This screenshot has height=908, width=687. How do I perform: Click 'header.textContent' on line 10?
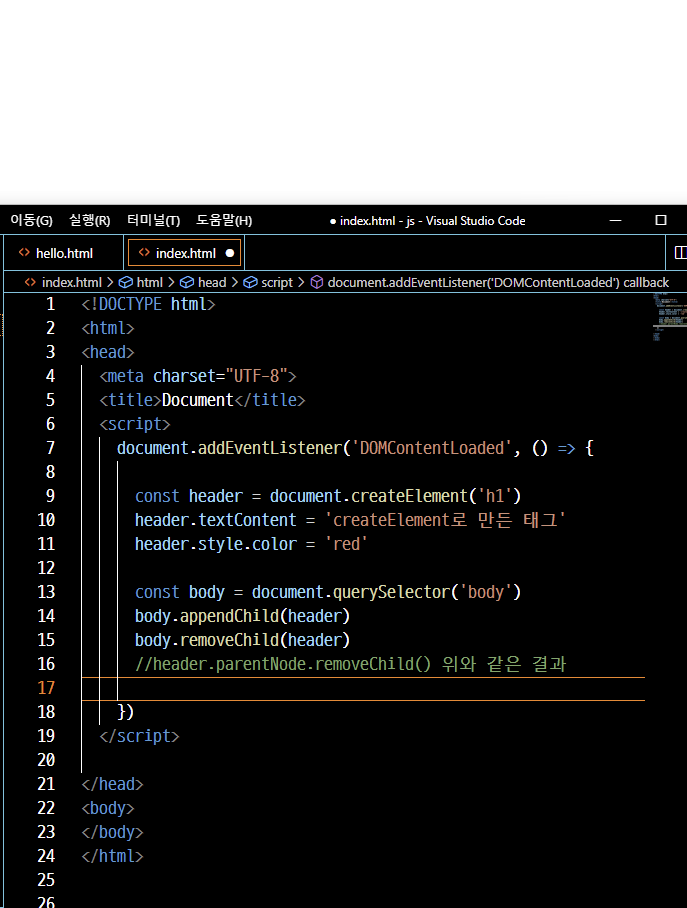[215, 520]
